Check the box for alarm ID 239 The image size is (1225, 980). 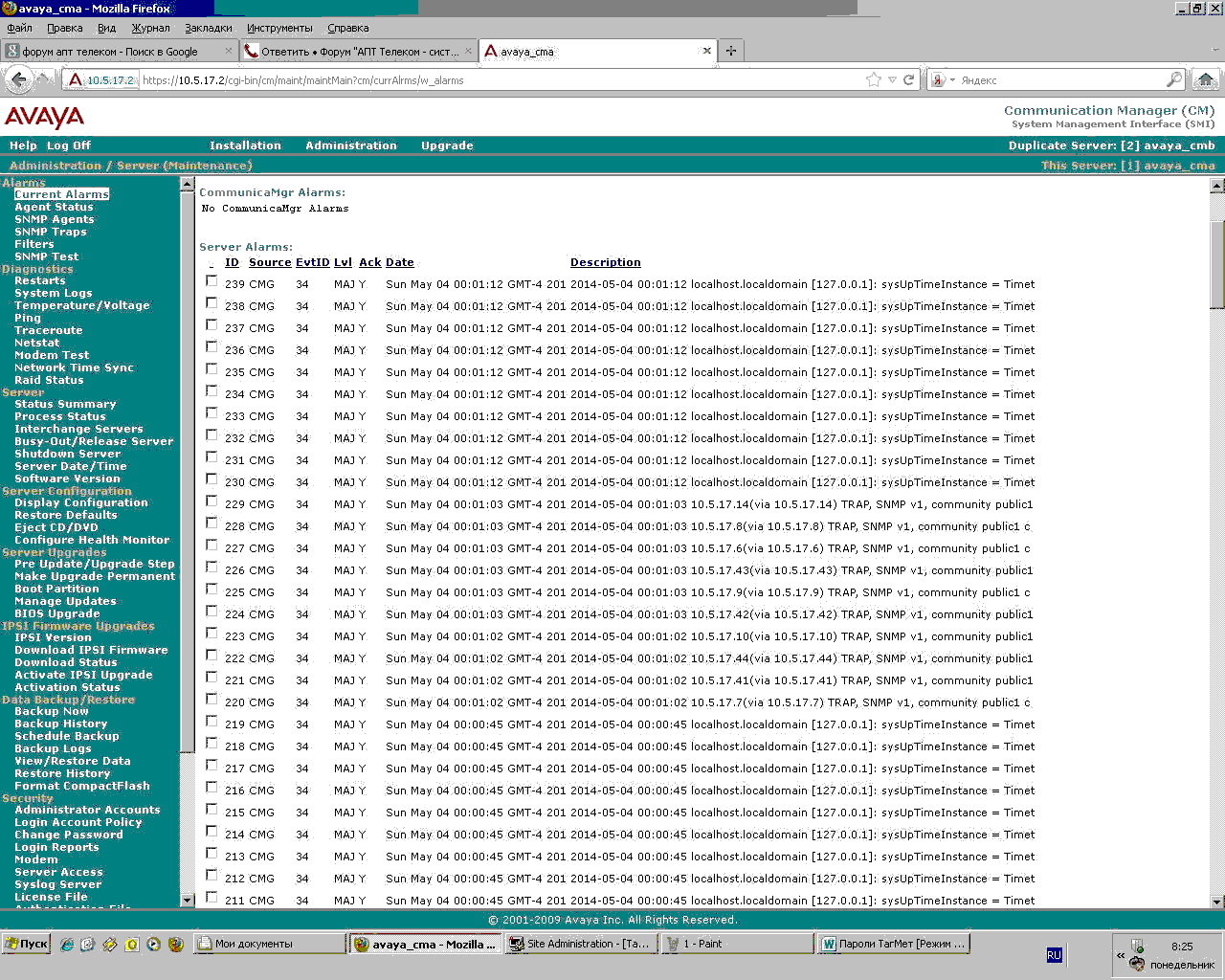pos(212,281)
